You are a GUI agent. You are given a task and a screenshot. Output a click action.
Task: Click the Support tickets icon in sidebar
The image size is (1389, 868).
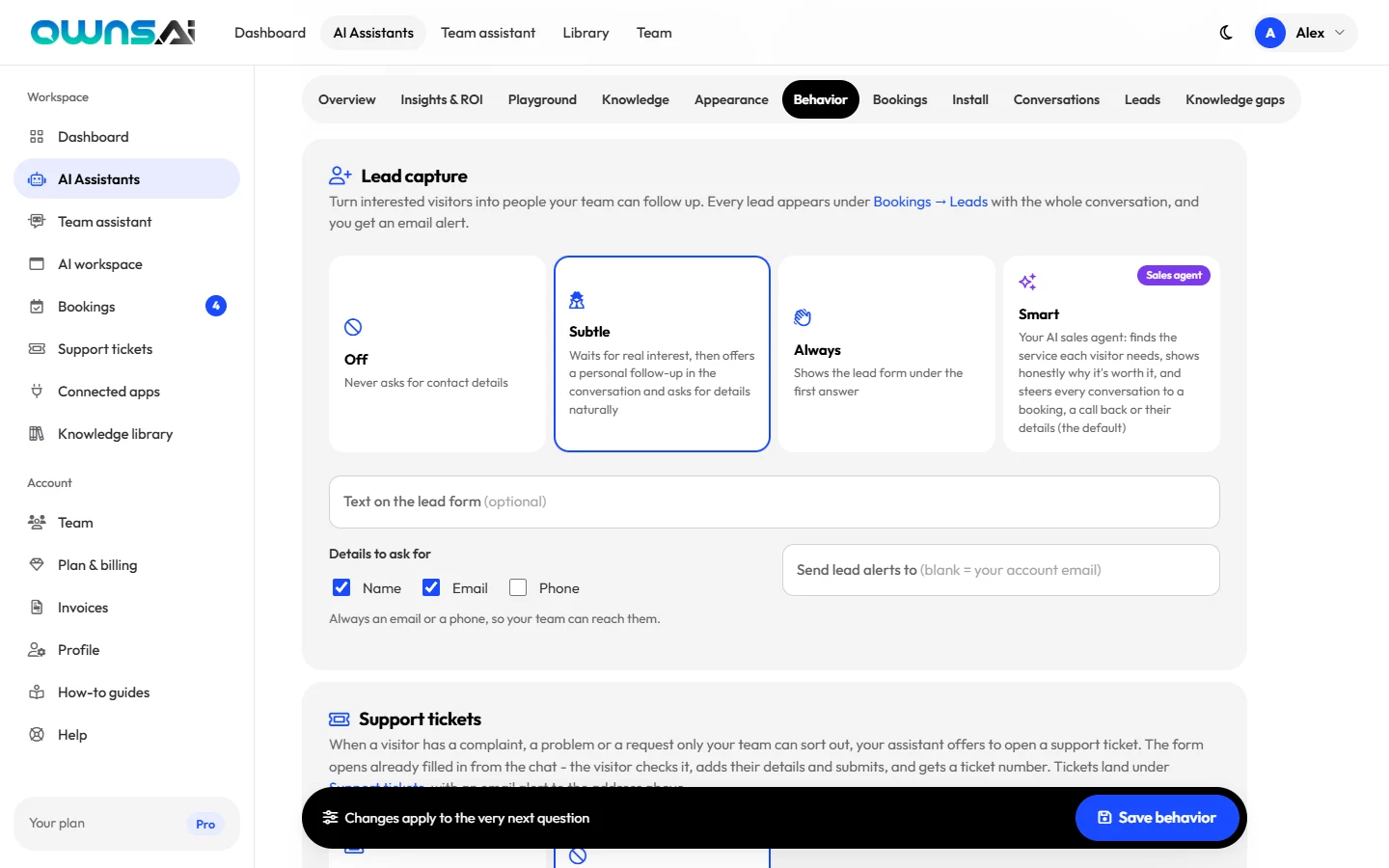pyautogui.click(x=37, y=349)
